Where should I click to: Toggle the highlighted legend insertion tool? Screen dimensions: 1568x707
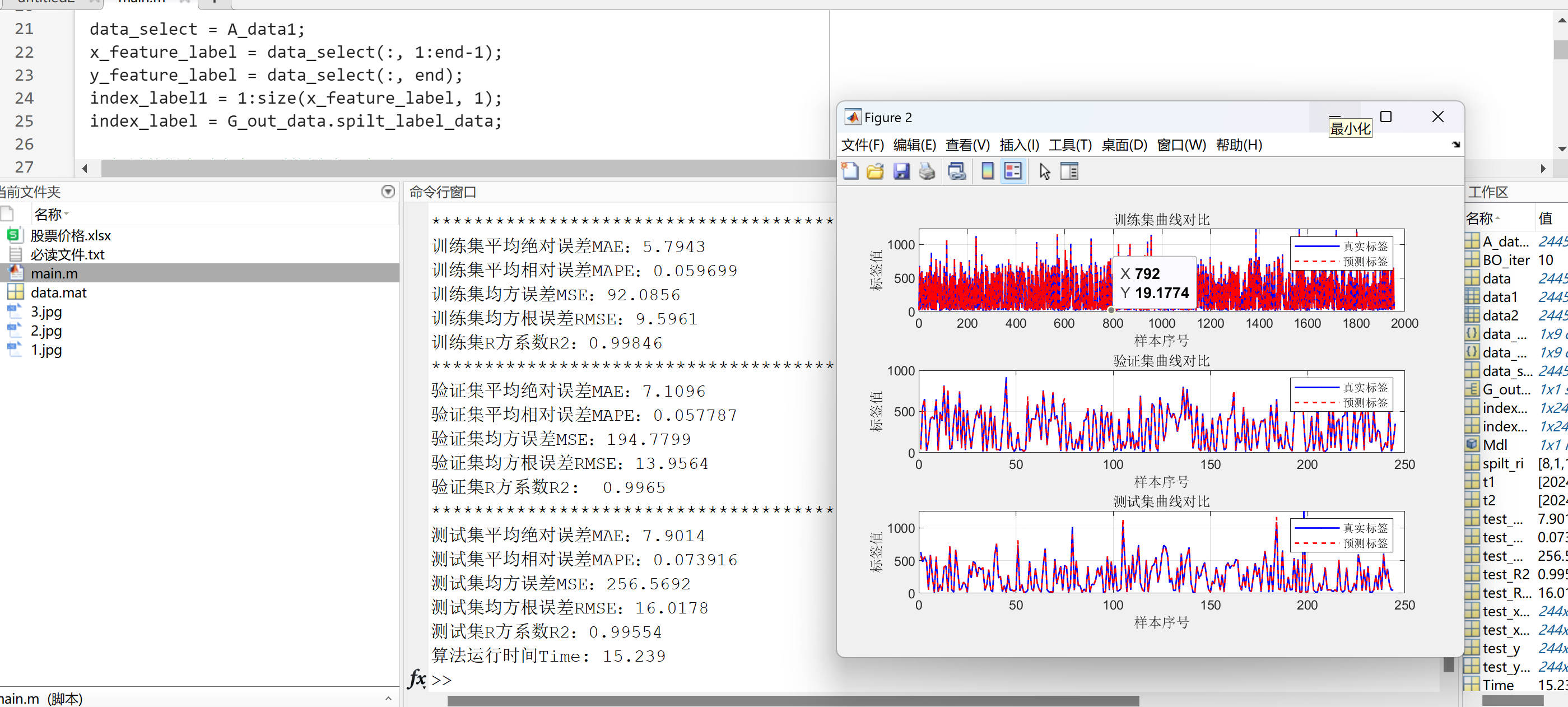click(1012, 171)
